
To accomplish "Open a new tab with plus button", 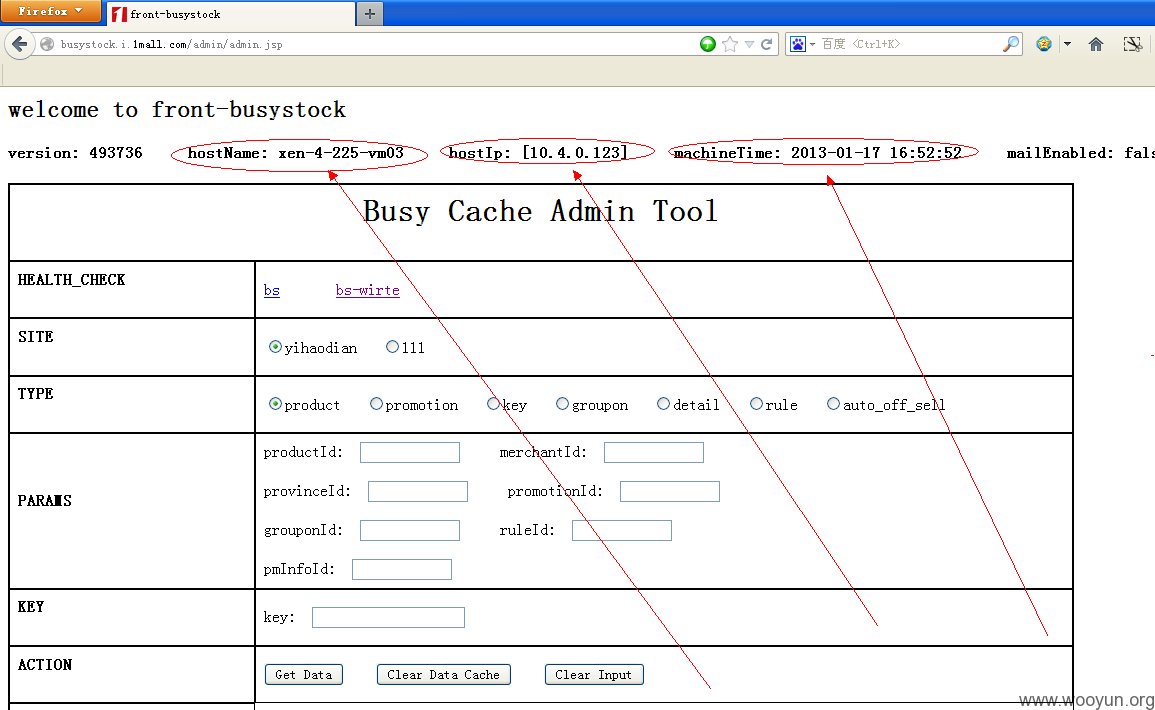I will pyautogui.click(x=370, y=14).
